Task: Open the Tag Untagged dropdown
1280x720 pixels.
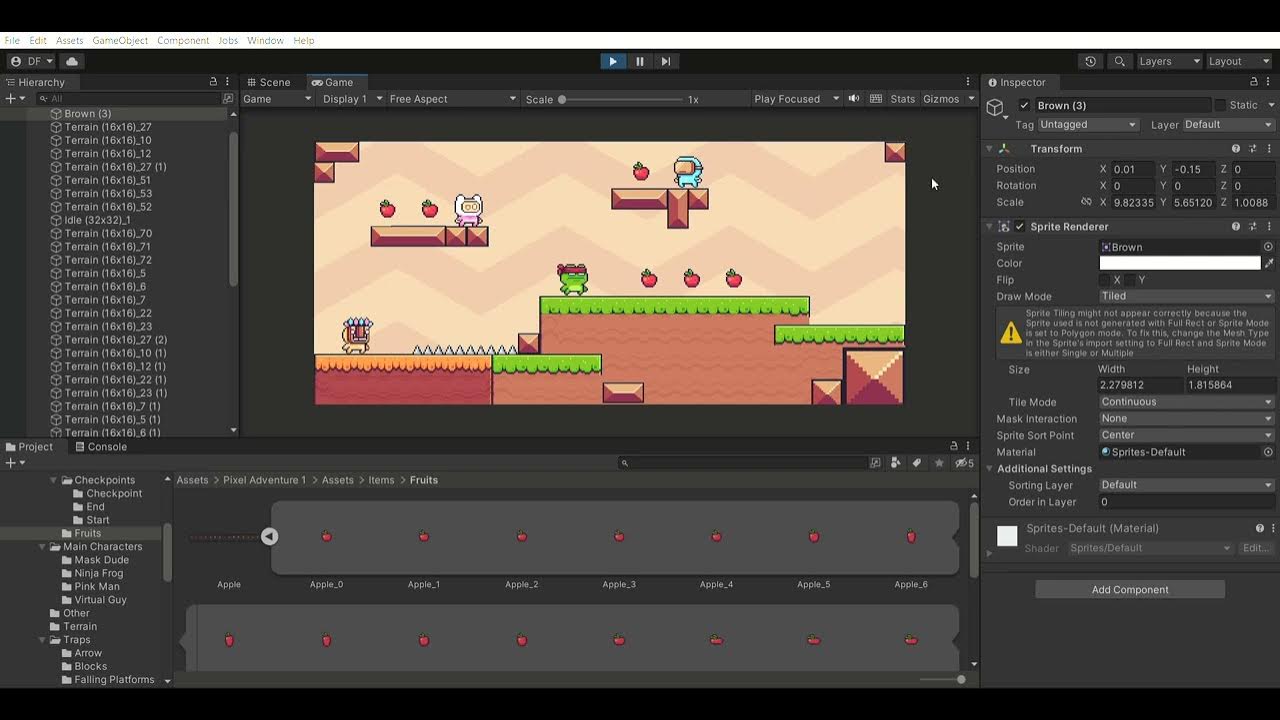Action: (1088, 124)
